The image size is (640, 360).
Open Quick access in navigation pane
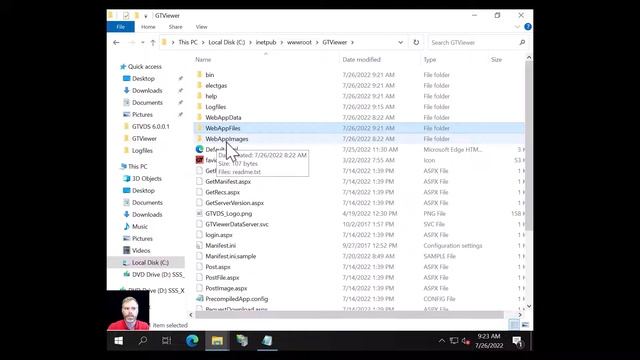tap(144, 67)
